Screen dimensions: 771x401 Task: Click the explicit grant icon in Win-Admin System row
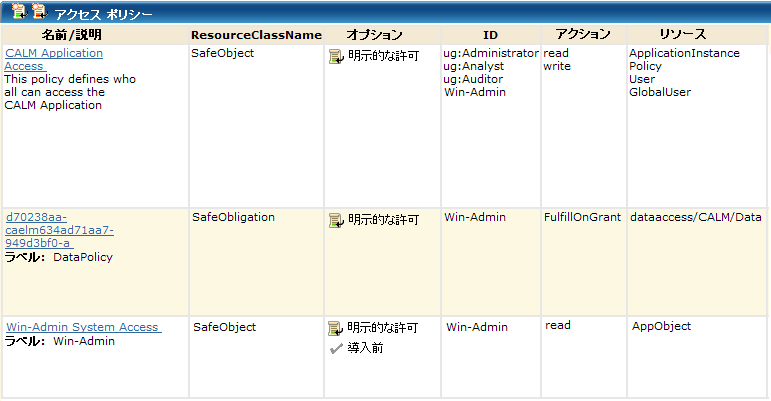[x=336, y=328]
